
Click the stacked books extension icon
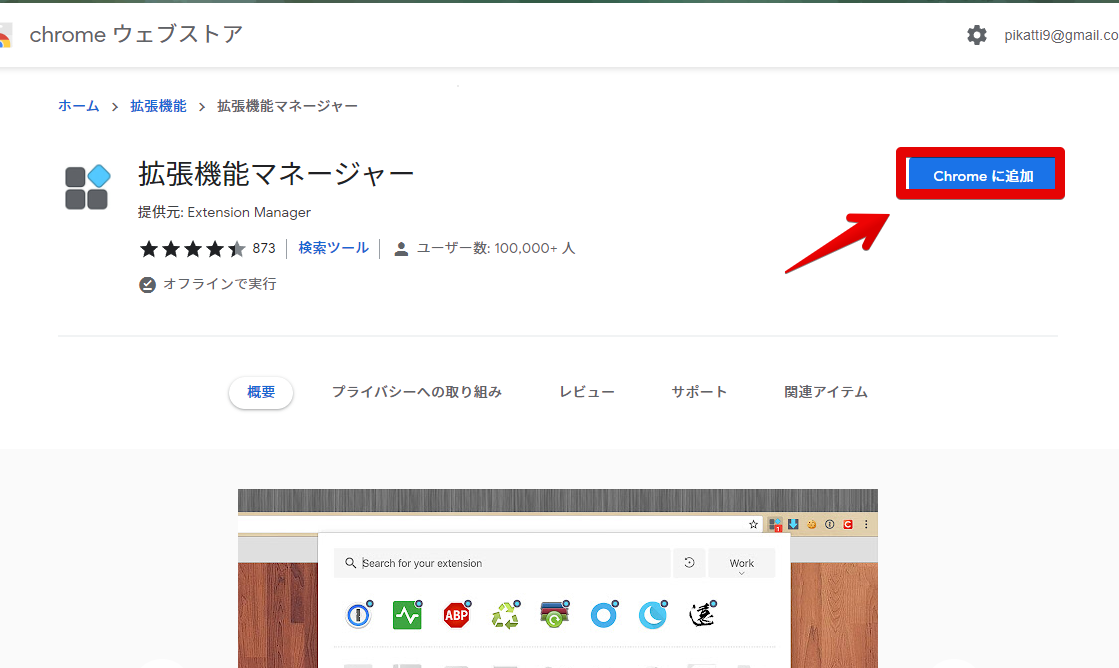555,614
